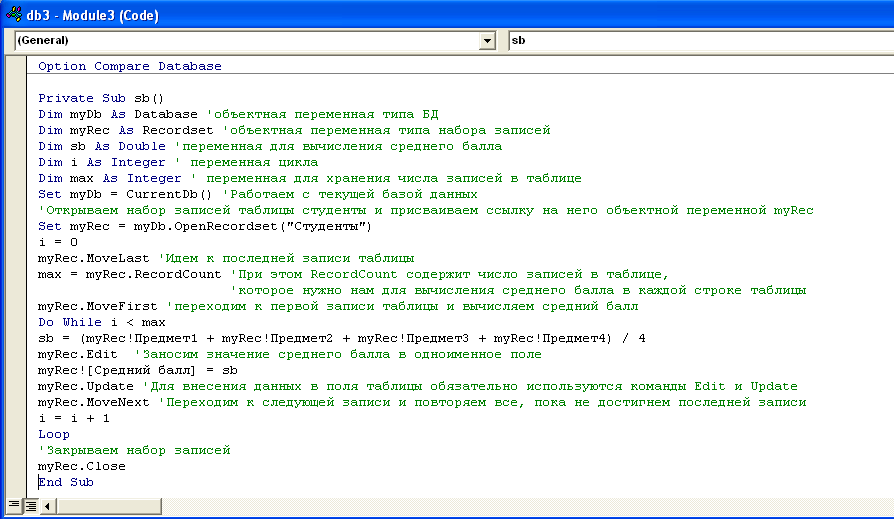Click "Dim i As Integer" declaration
Image resolution: width=894 pixels, height=519 pixels.
pos(102,162)
